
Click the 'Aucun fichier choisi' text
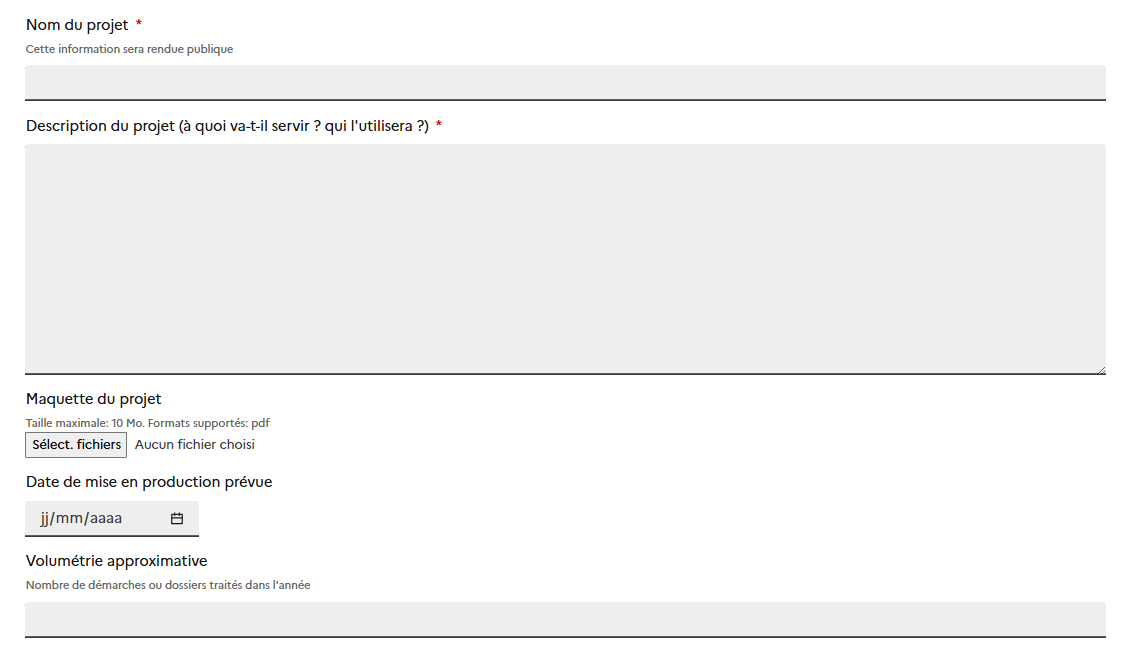tap(194, 444)
